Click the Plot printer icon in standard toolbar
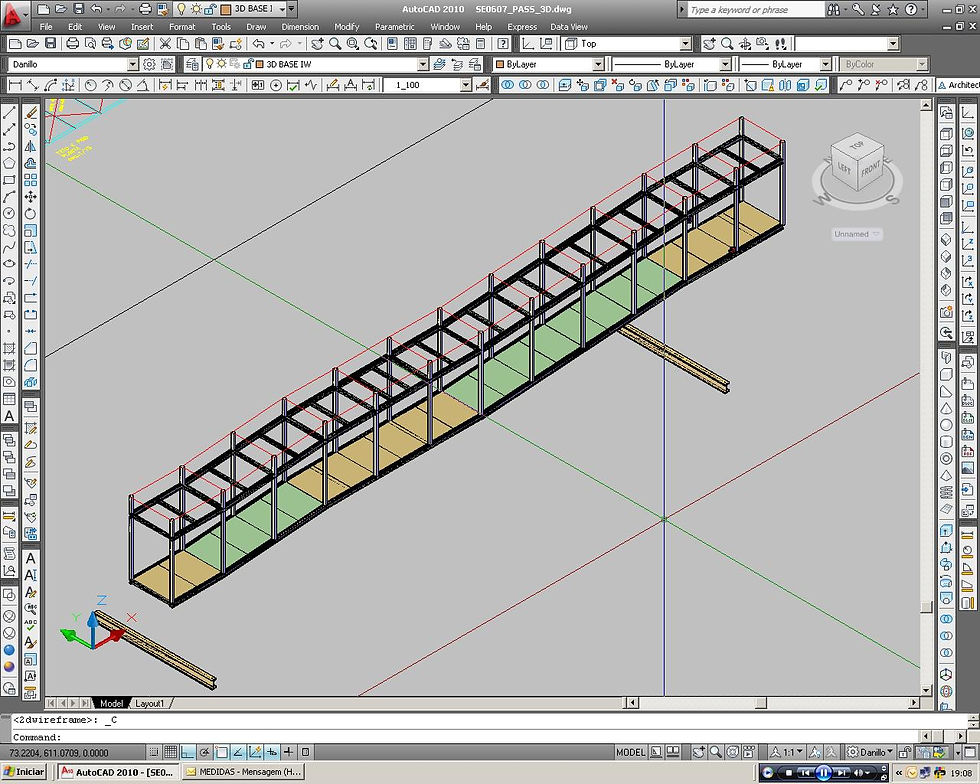Image resolution: width=980 pixels, height=784 pixels. tap(72, 44)
